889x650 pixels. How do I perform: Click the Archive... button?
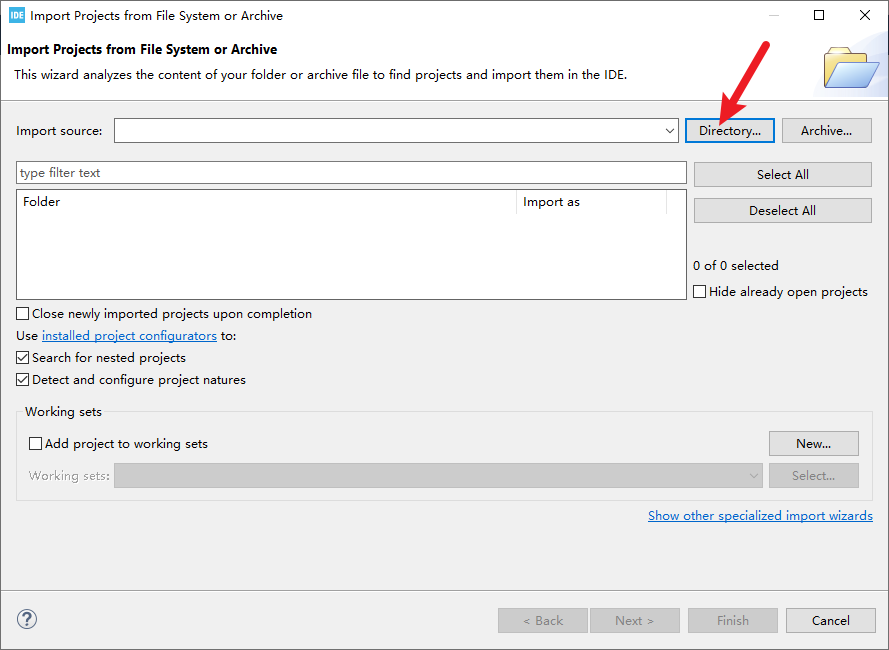pyautogui.click(x=826, y=131)
